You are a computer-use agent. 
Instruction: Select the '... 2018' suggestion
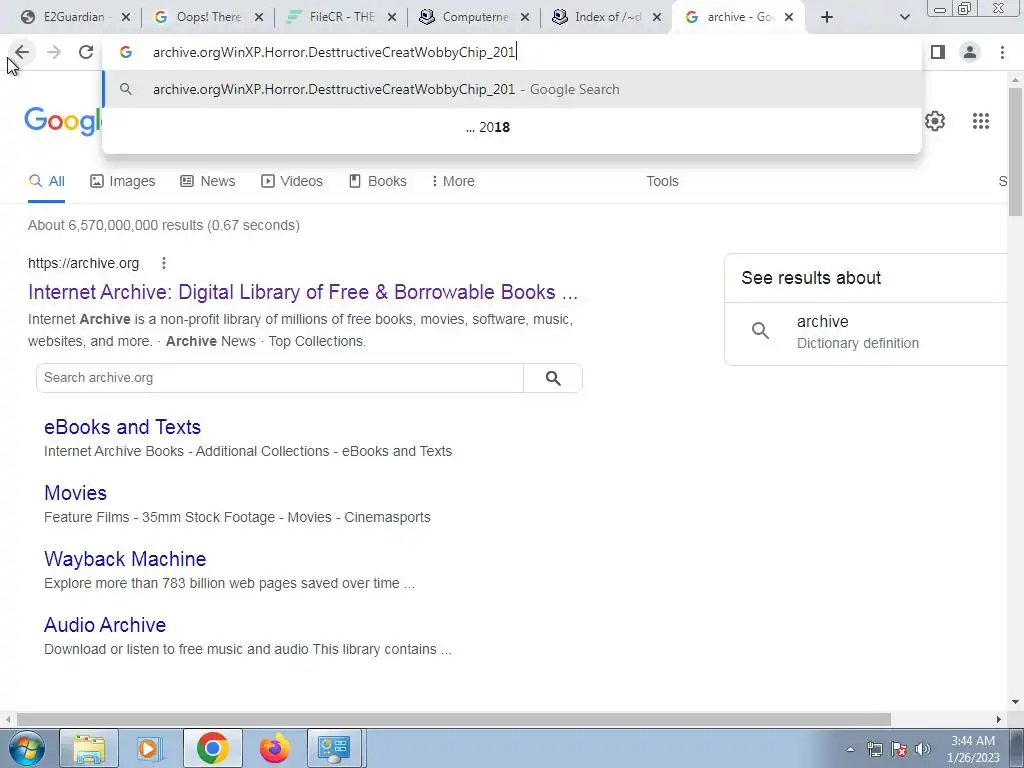(x=512, y=127)
